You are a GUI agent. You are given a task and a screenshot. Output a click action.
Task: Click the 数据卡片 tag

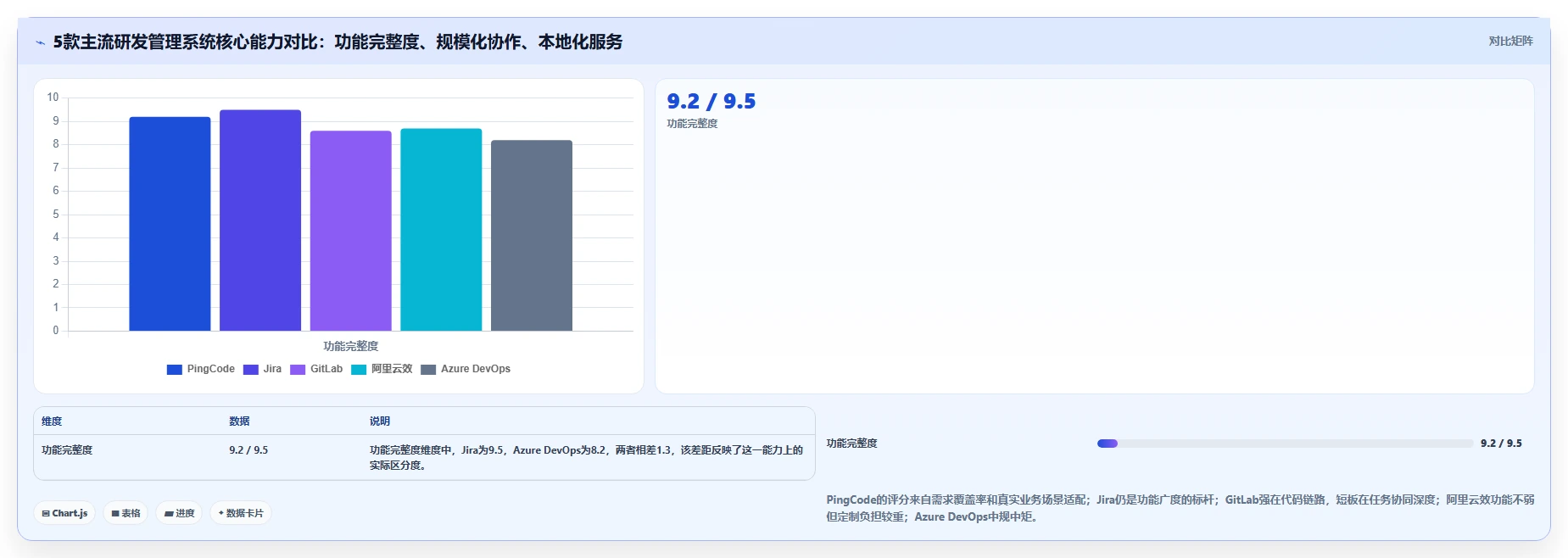(241, 513)
